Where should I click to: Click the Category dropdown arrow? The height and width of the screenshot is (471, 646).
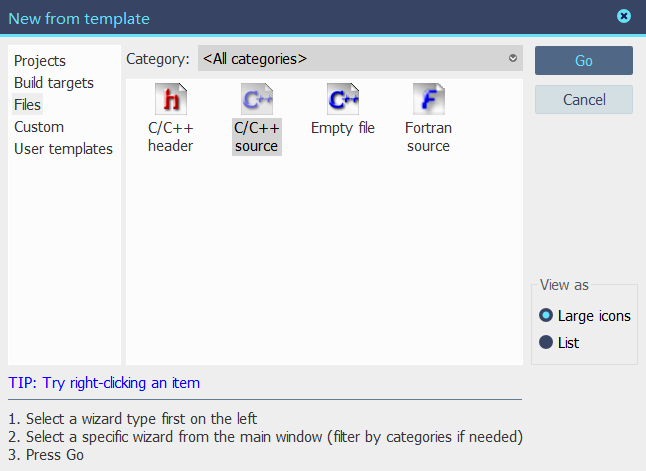pos(513,59)
